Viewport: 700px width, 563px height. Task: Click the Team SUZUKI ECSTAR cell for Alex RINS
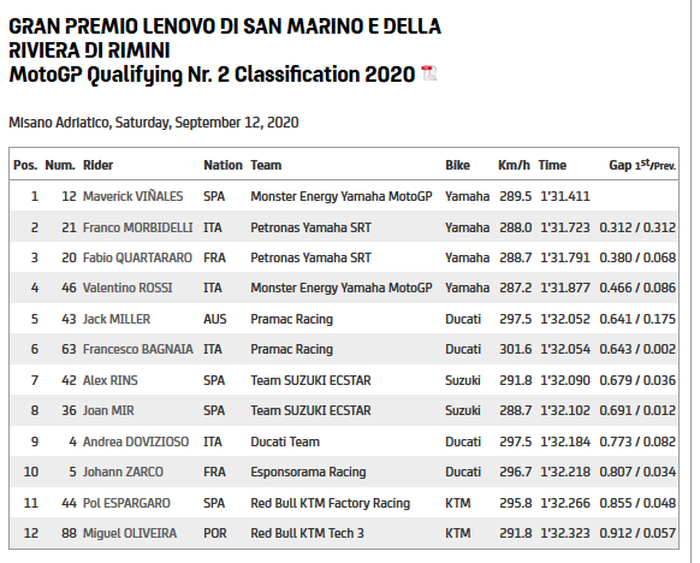click(310, 380)
